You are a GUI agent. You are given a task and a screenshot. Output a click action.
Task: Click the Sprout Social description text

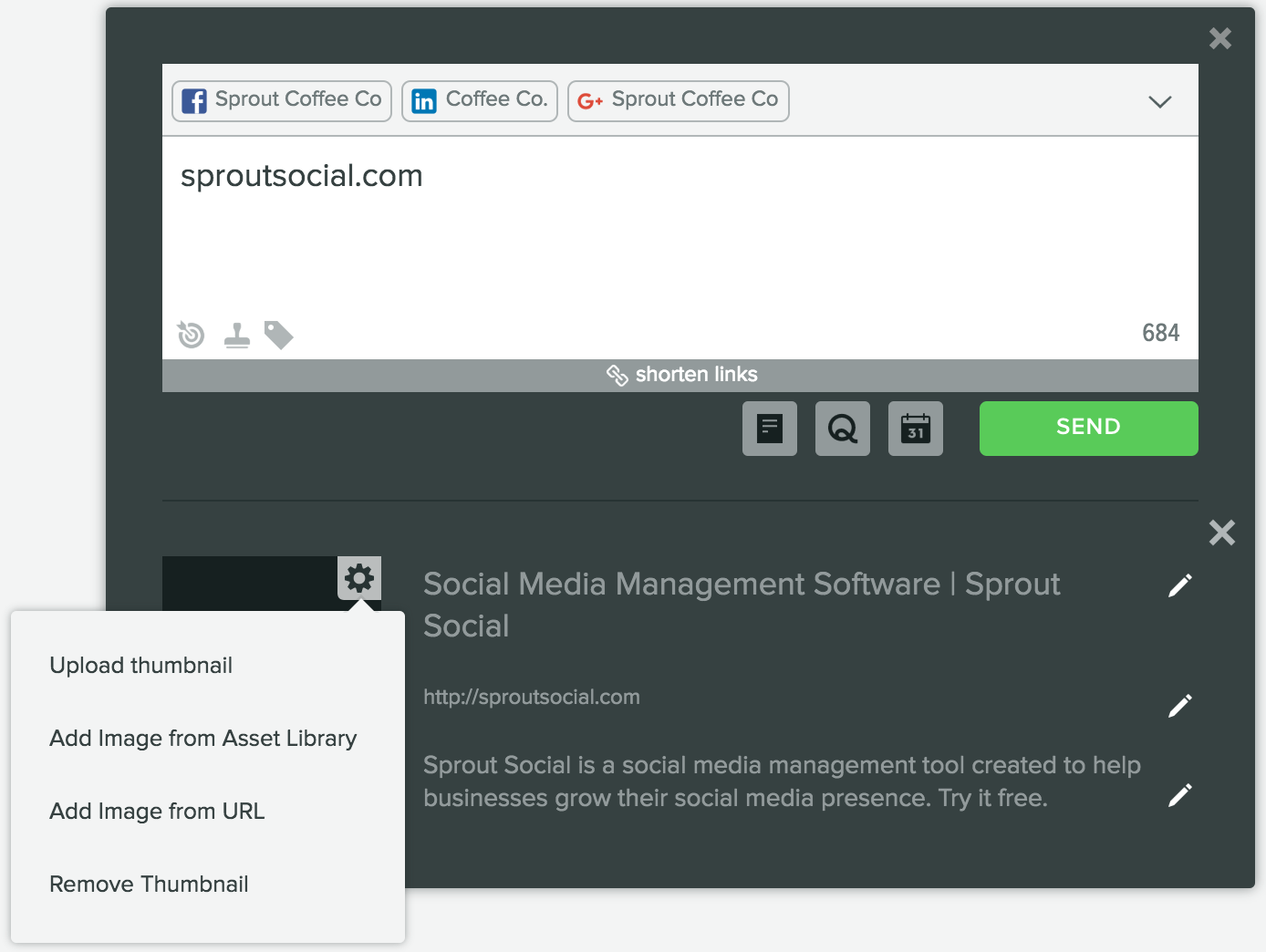[782, 781]
